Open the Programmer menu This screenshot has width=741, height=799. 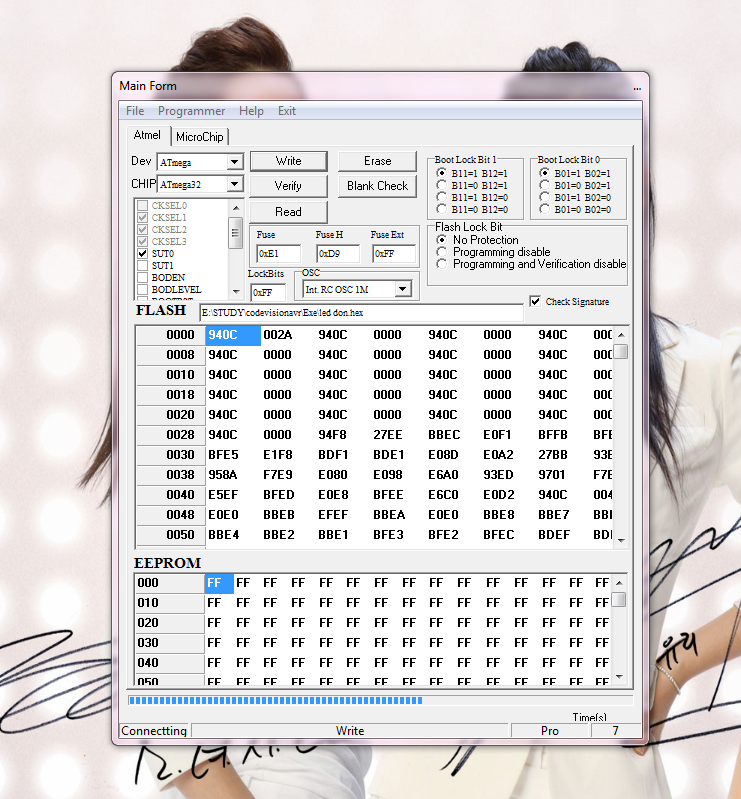pos(191,111)
